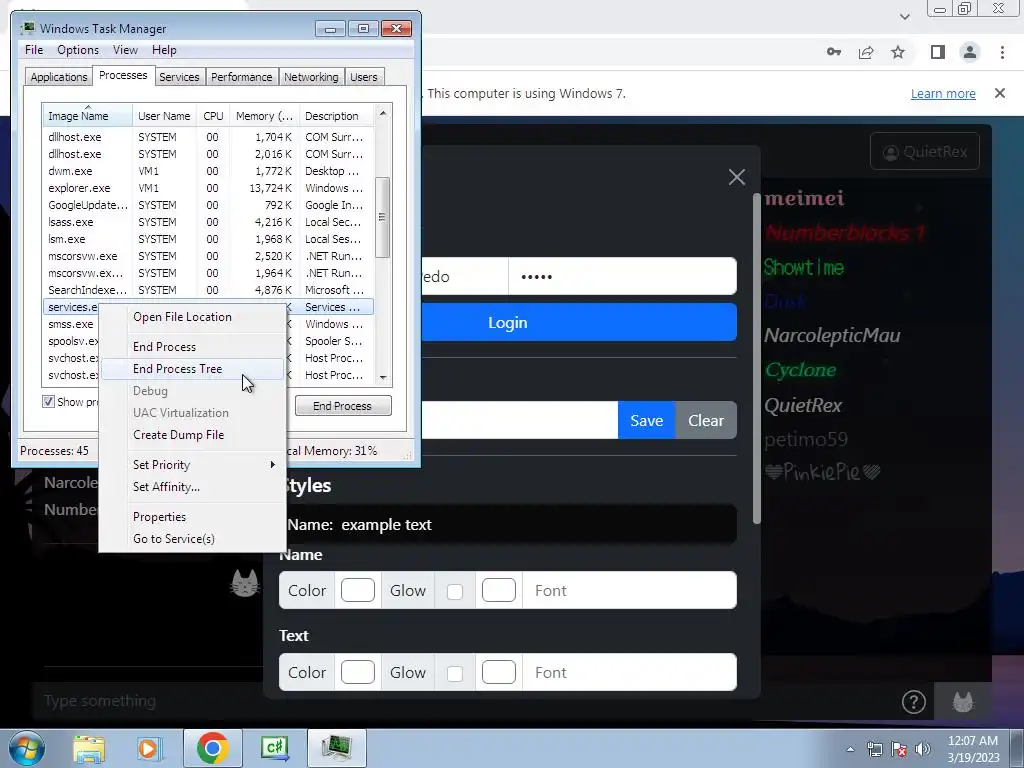Click the share page icon in Chrome

866,52
